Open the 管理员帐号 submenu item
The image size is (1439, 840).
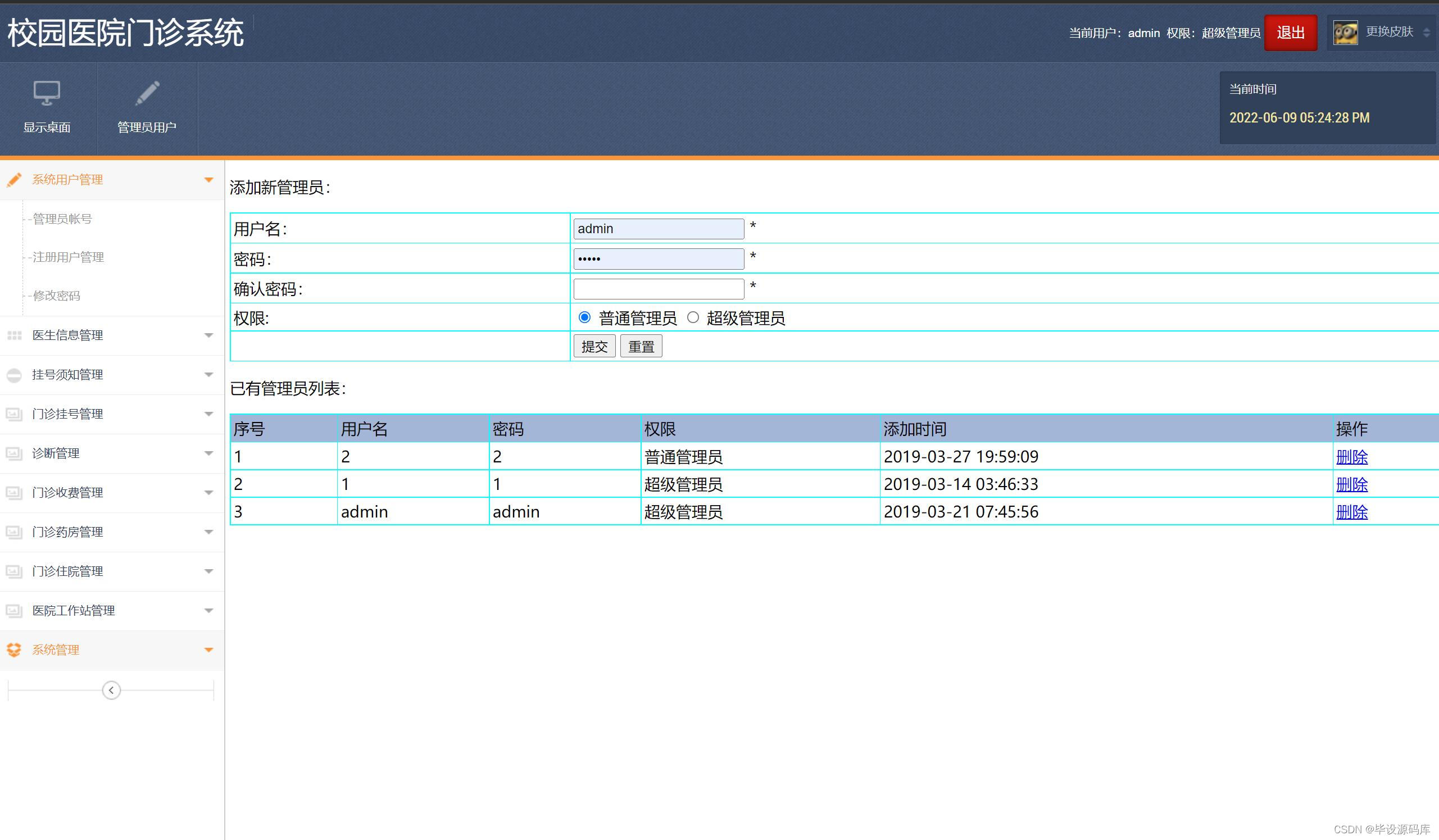click(62, 219)
